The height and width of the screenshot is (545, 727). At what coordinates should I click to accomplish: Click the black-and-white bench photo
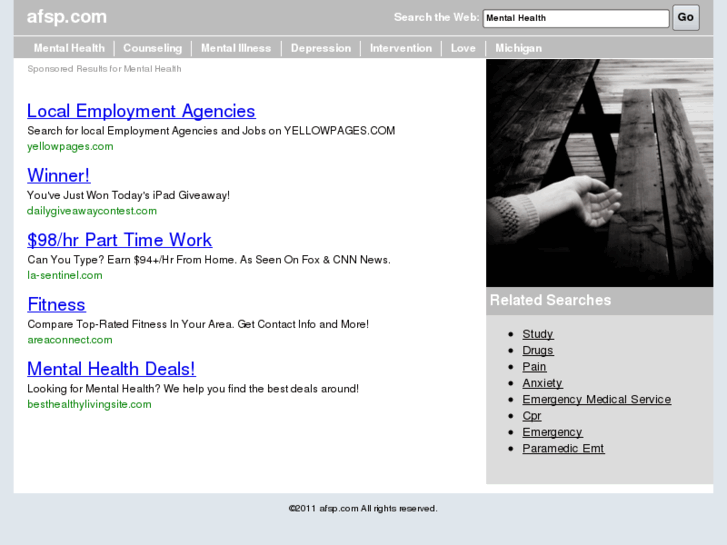coord(599,173)
